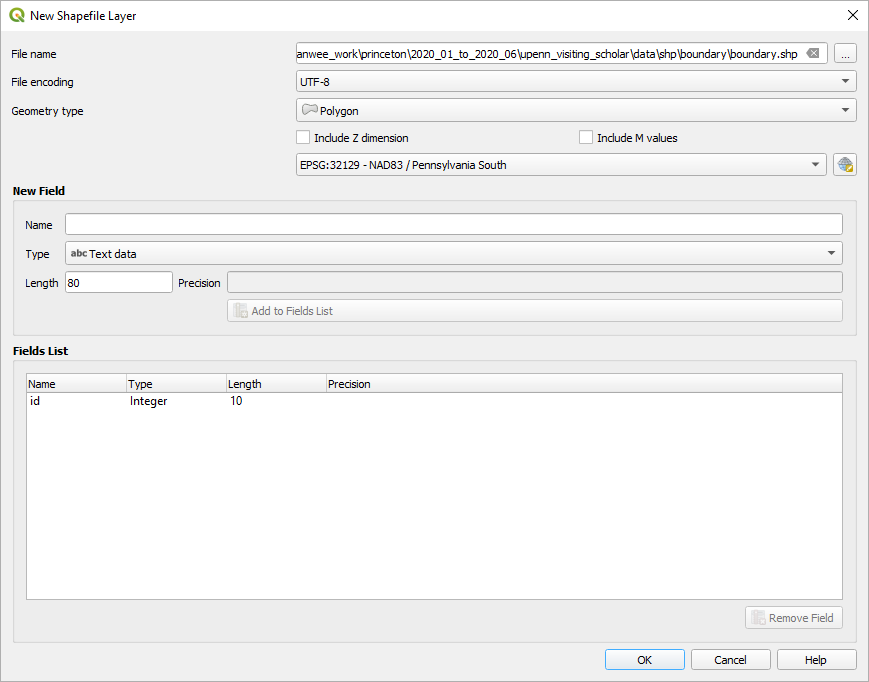869x682 pixels.
Task: Expand the Geometry type Polygon dropdown
Action: pyautogui.click(x=576, y=110)
